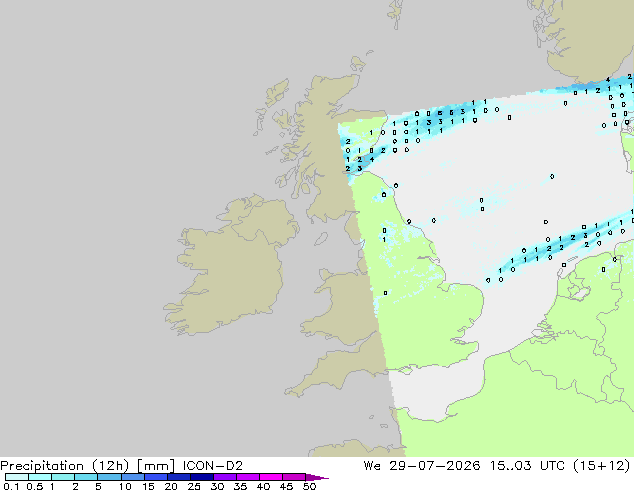The width and height of the screenshot is (634, 490).
Task: Select the purple swatch between 30 and 35
Action: (x=225, y=477)
